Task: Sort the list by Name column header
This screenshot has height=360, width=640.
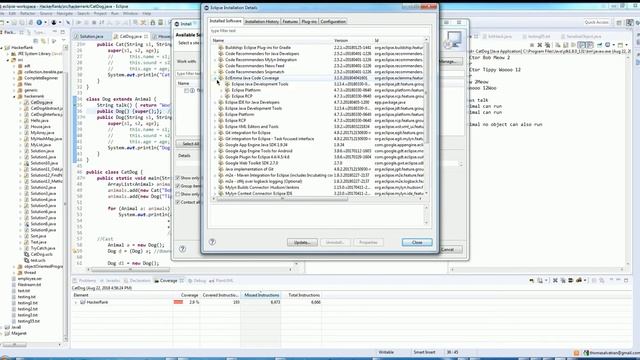Action: tap(271, 40)
